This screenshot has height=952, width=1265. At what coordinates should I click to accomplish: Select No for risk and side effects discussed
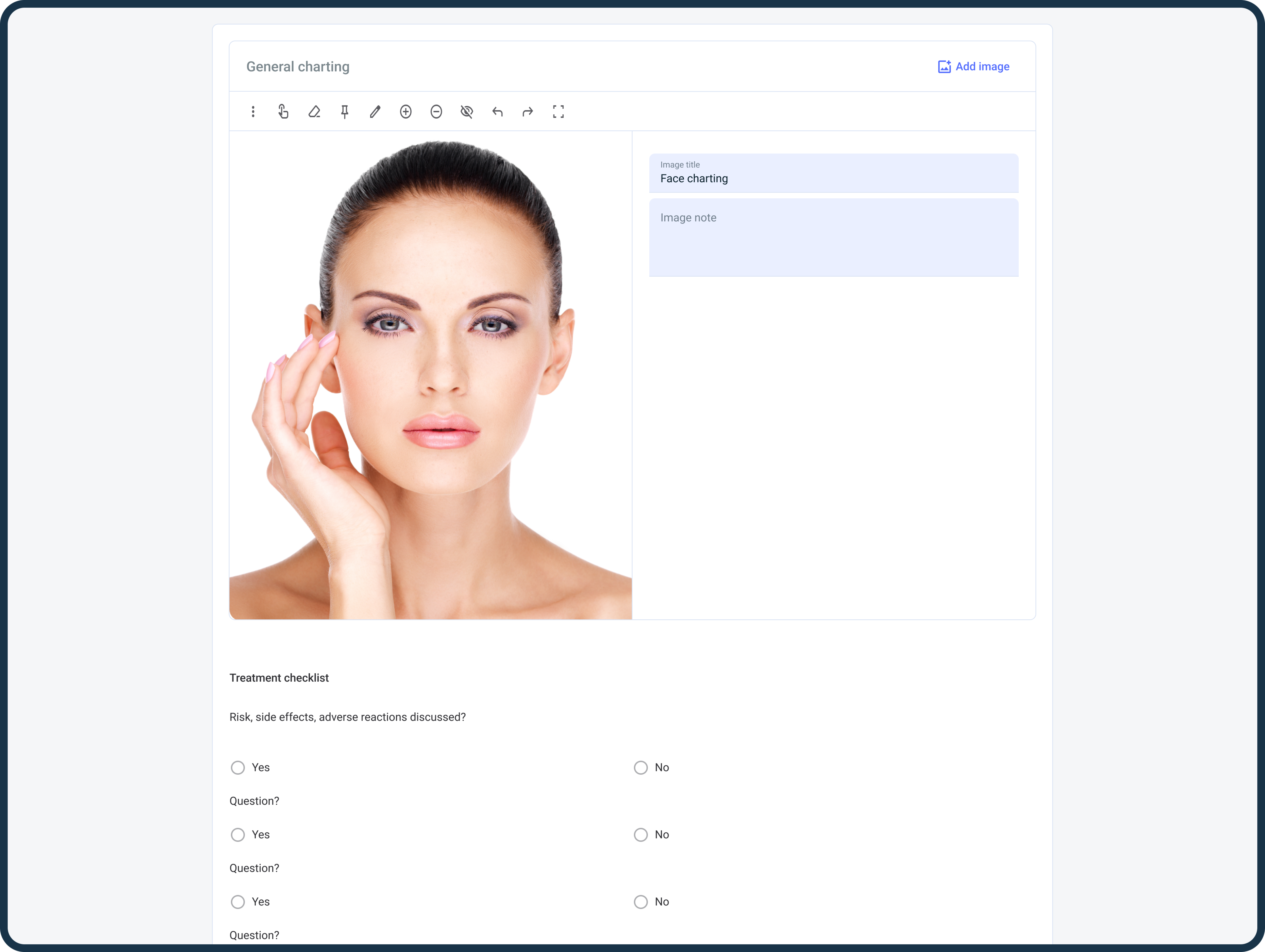[x=641, y=767]
